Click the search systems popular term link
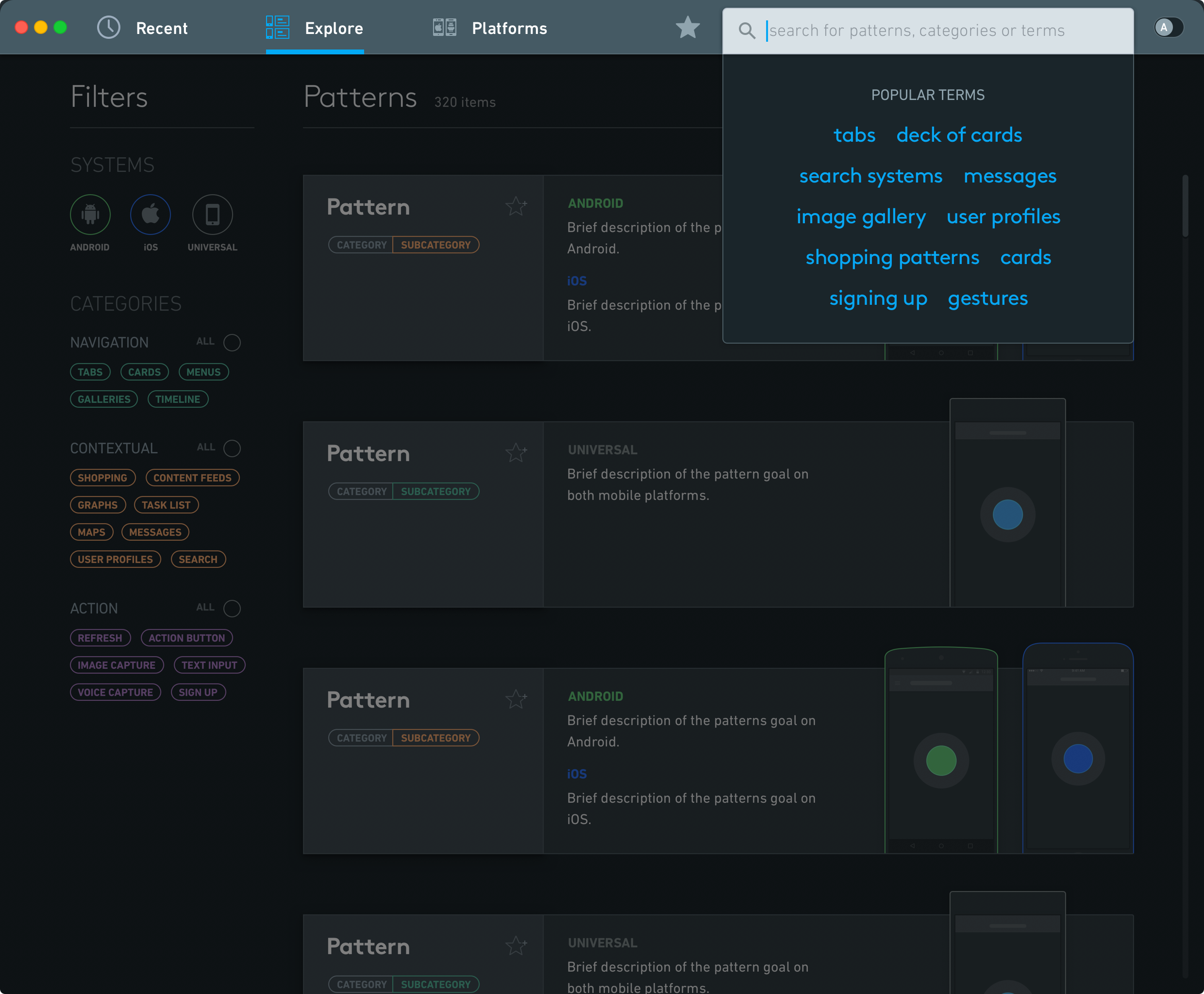Screen dimensions: 1204x994 click(x=871, y=175)
